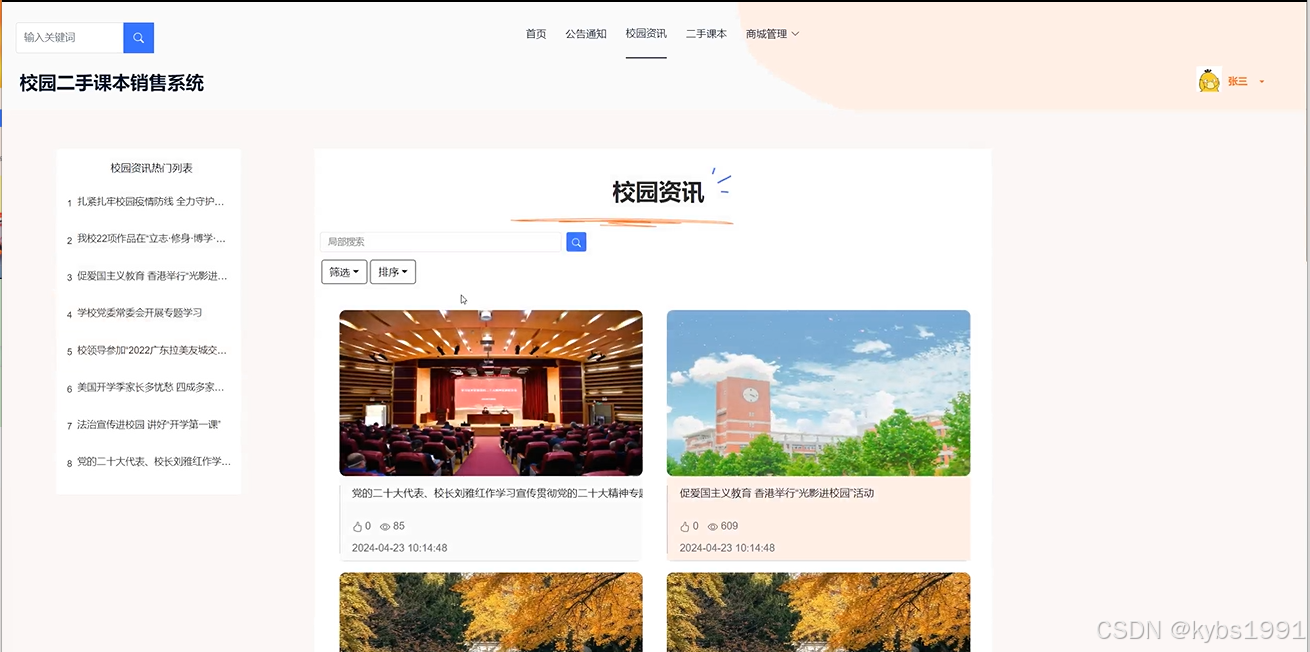
Task: Click the local search magnifier button
Action: click(576, 242)
